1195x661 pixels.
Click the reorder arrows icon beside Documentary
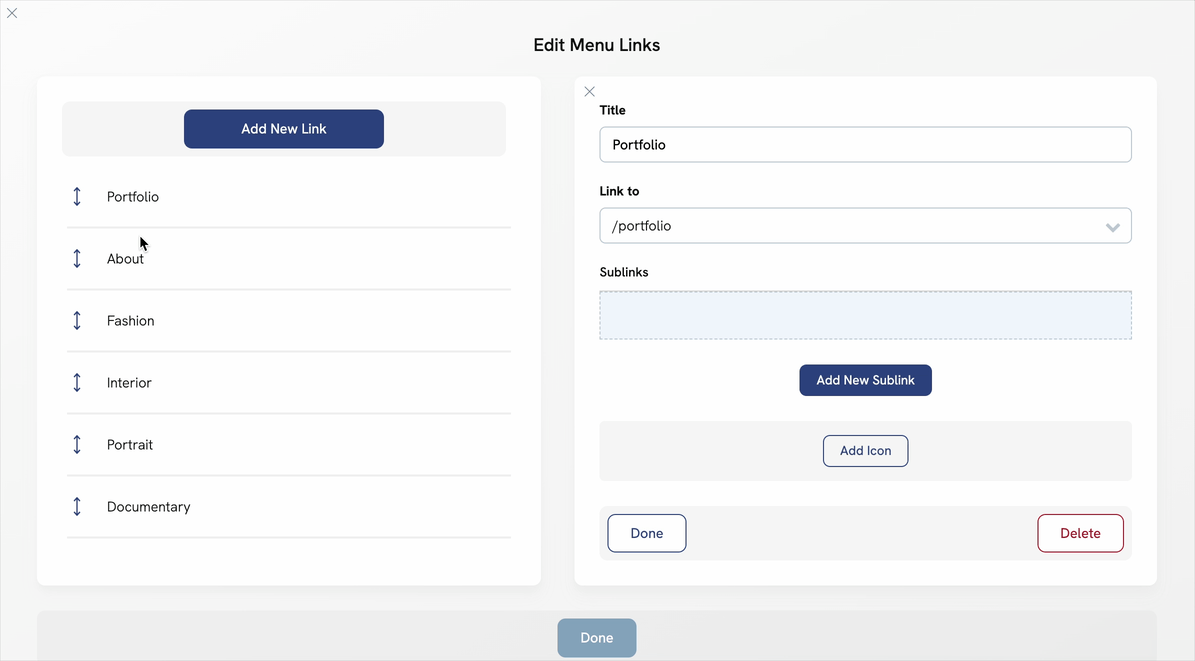coord(77,507)
